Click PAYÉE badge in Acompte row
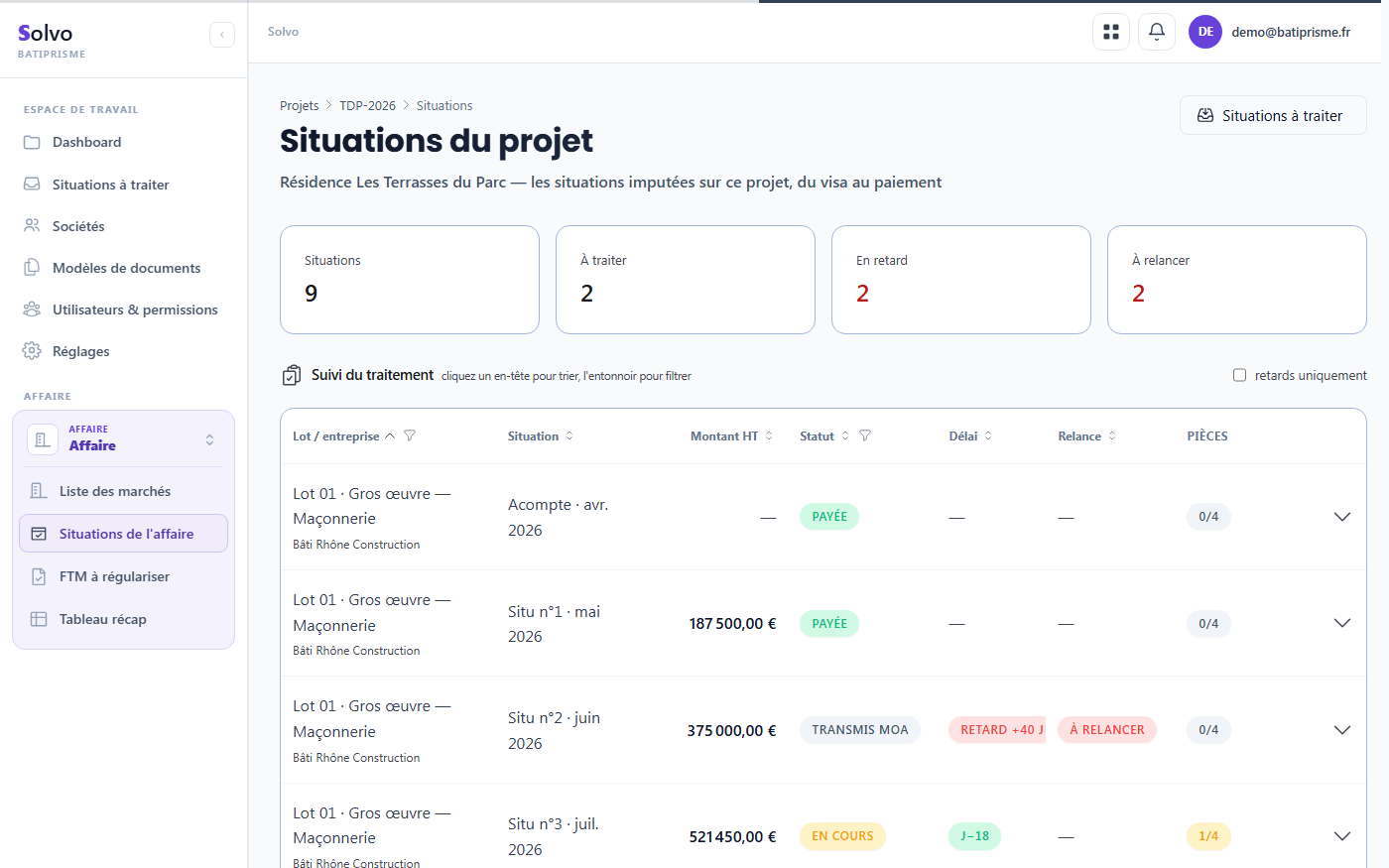The width and height of the screenshot is (1389, 868). point(829,517)
